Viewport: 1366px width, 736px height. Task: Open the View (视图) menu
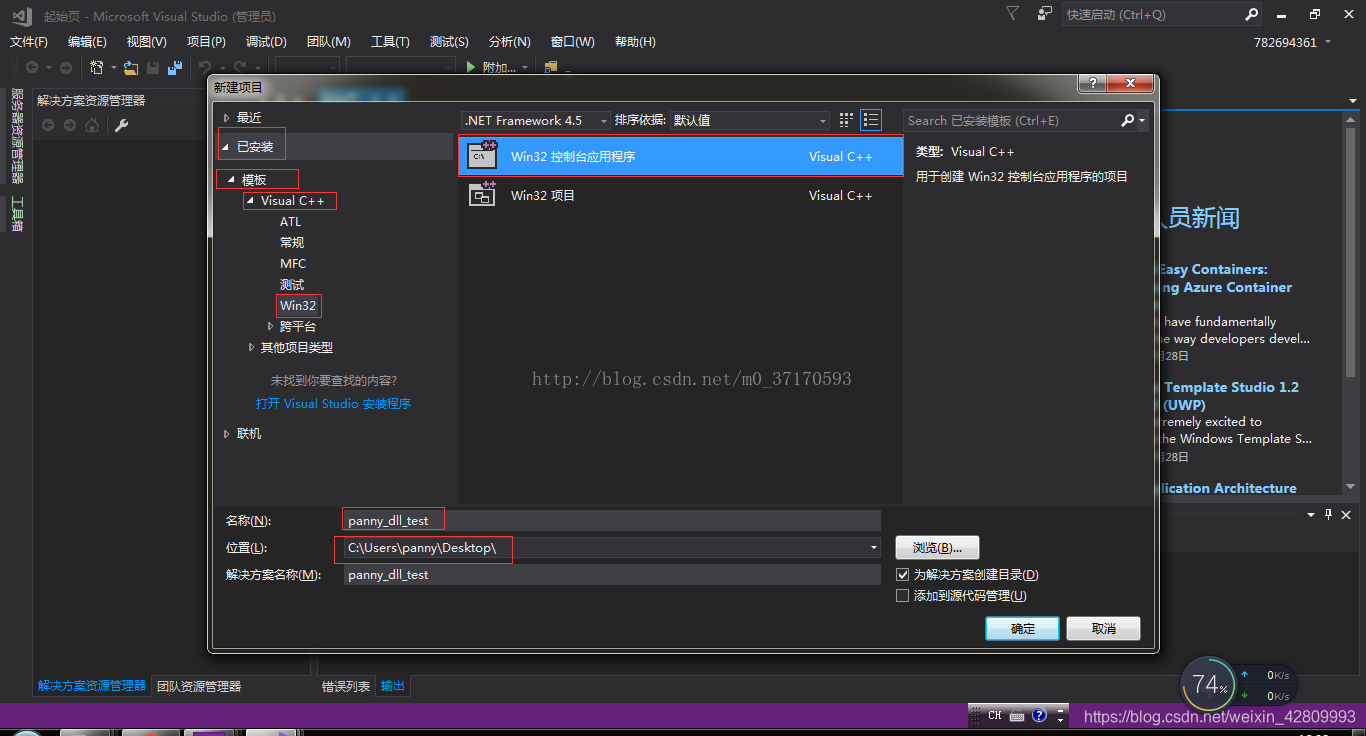(146, 42)
